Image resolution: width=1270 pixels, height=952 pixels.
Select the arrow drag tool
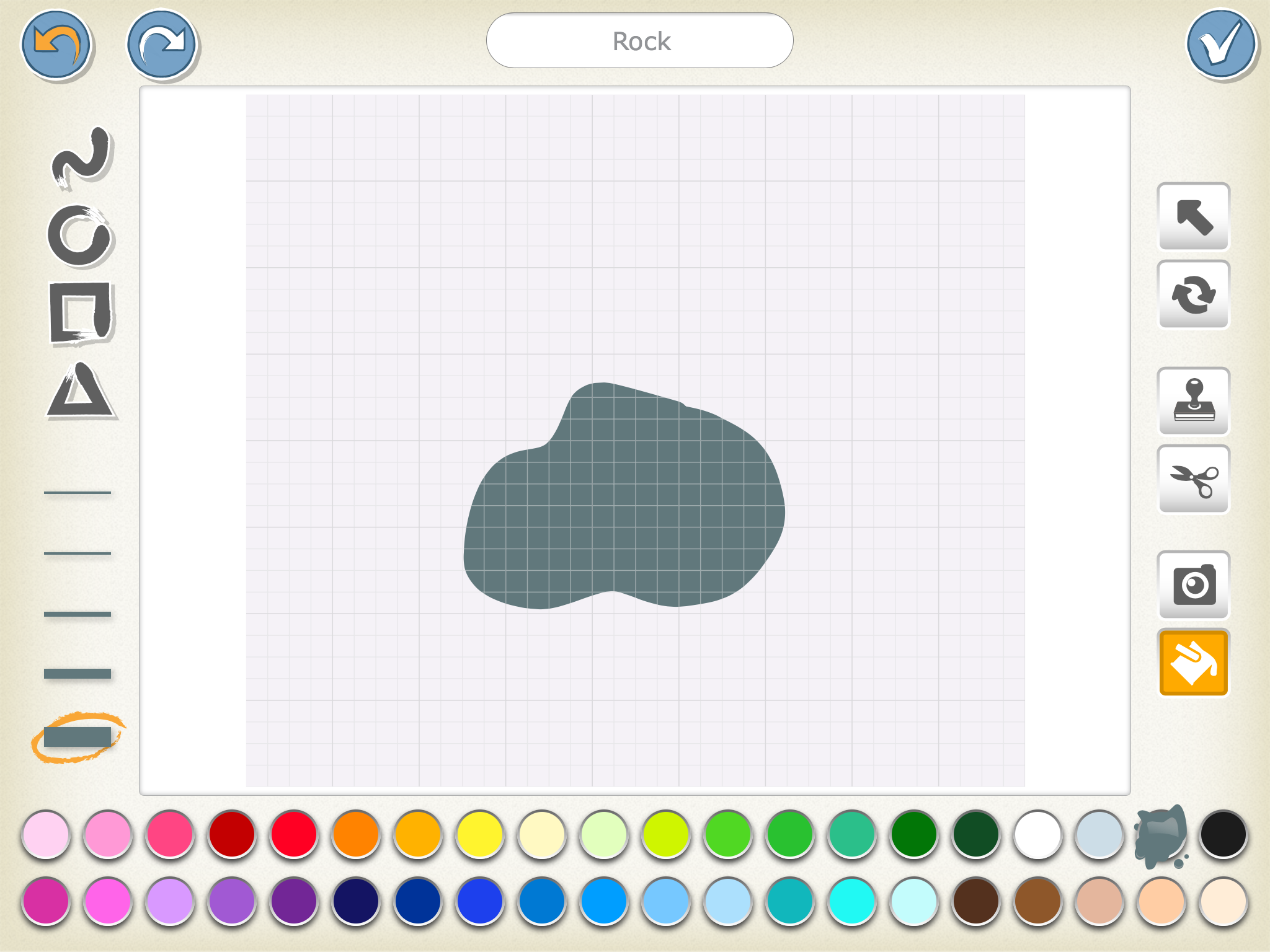pos(1194,217)
